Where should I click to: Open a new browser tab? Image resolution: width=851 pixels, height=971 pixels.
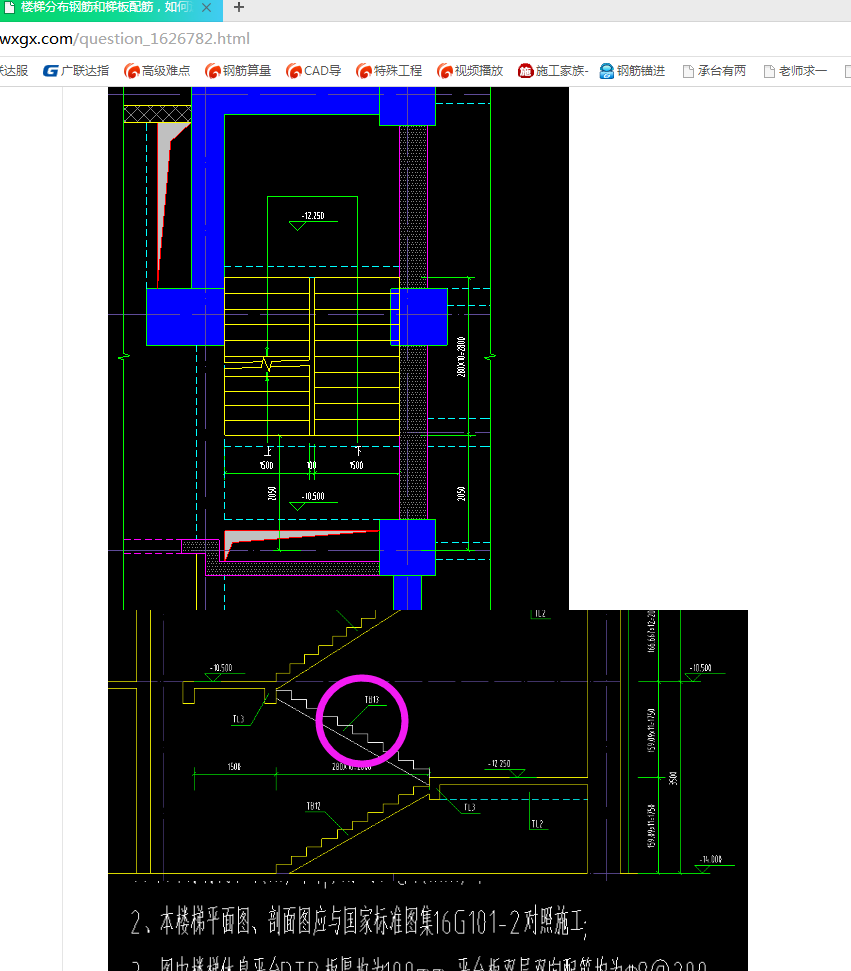tap(238, 7)
